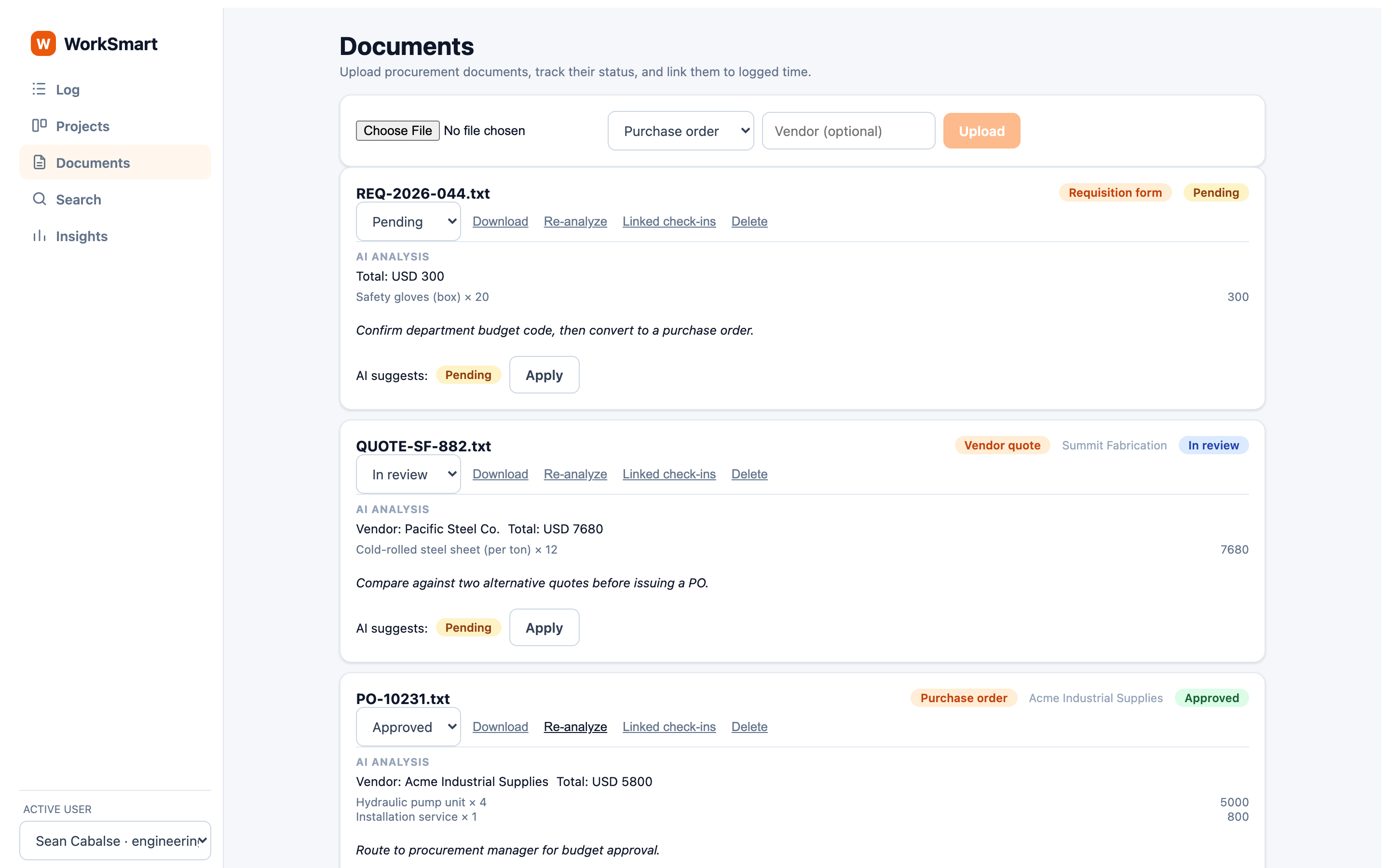Download REQ-2026-044.txt
This screenshot has width=1389, height=868.
[x=500, y=222]
